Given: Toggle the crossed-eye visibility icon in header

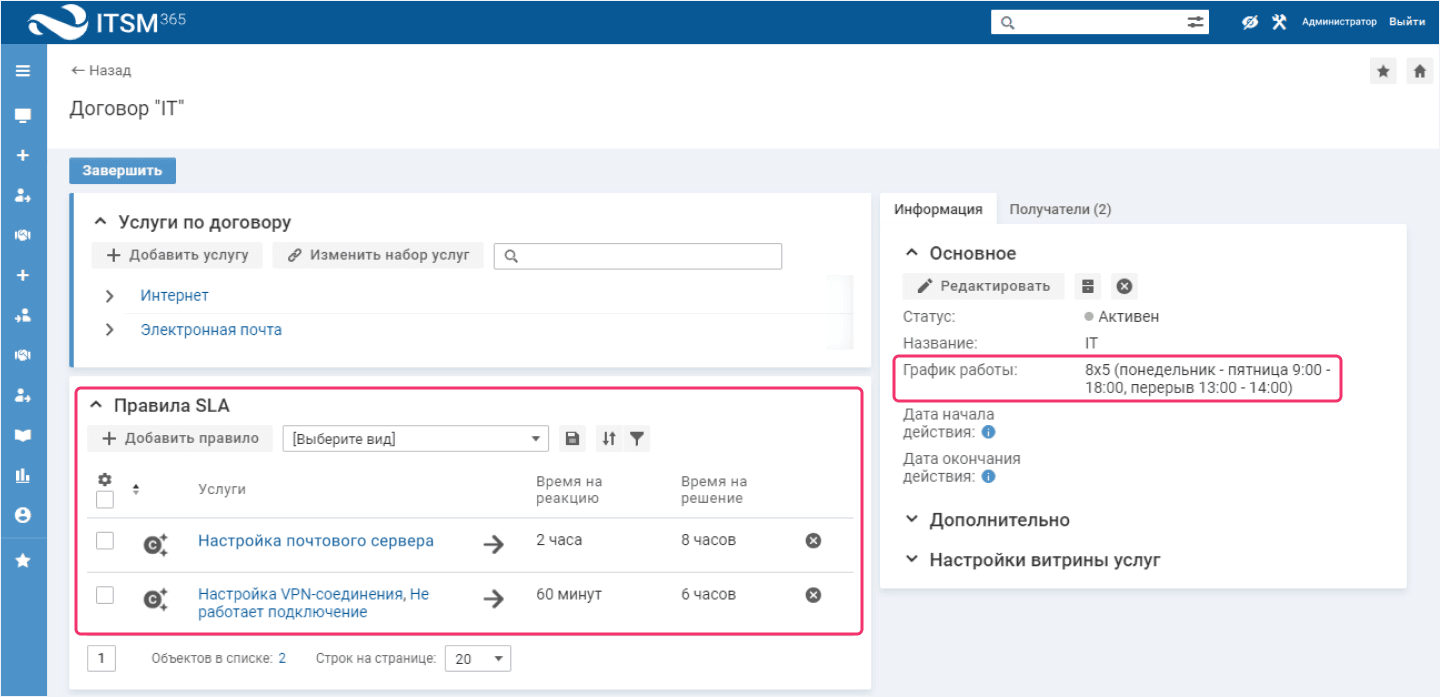Looking at the screenshot, I should (x=1250, y=22).
